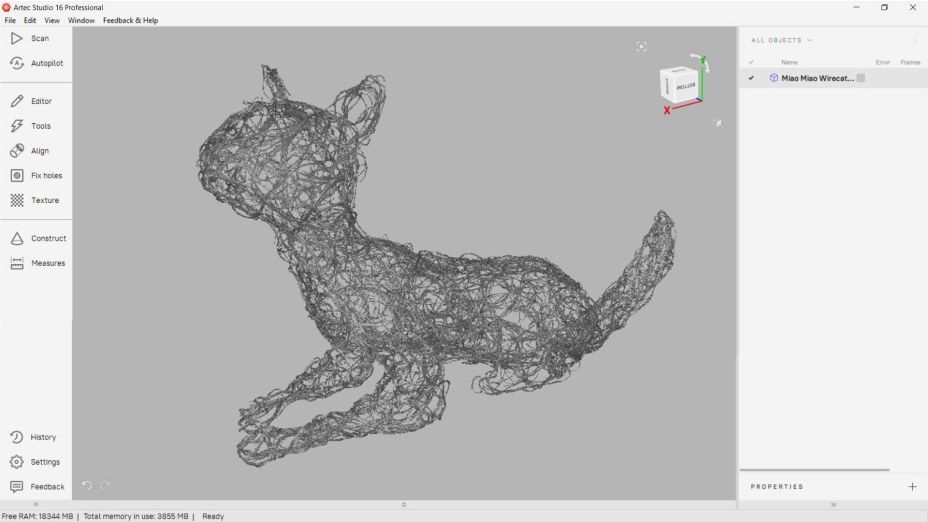Expand the ALL OBJECTS dropdown
Image resolution: width=928 pixels, height=522 pixels.
[x=782, y=40]
